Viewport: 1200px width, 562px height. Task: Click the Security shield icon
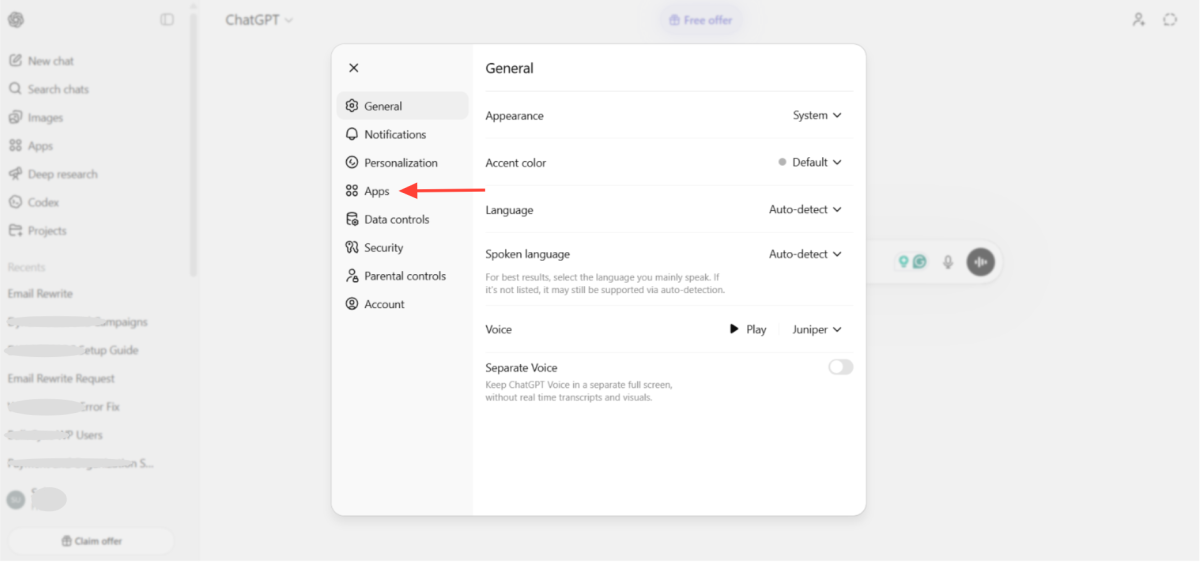tap(352, 248)
